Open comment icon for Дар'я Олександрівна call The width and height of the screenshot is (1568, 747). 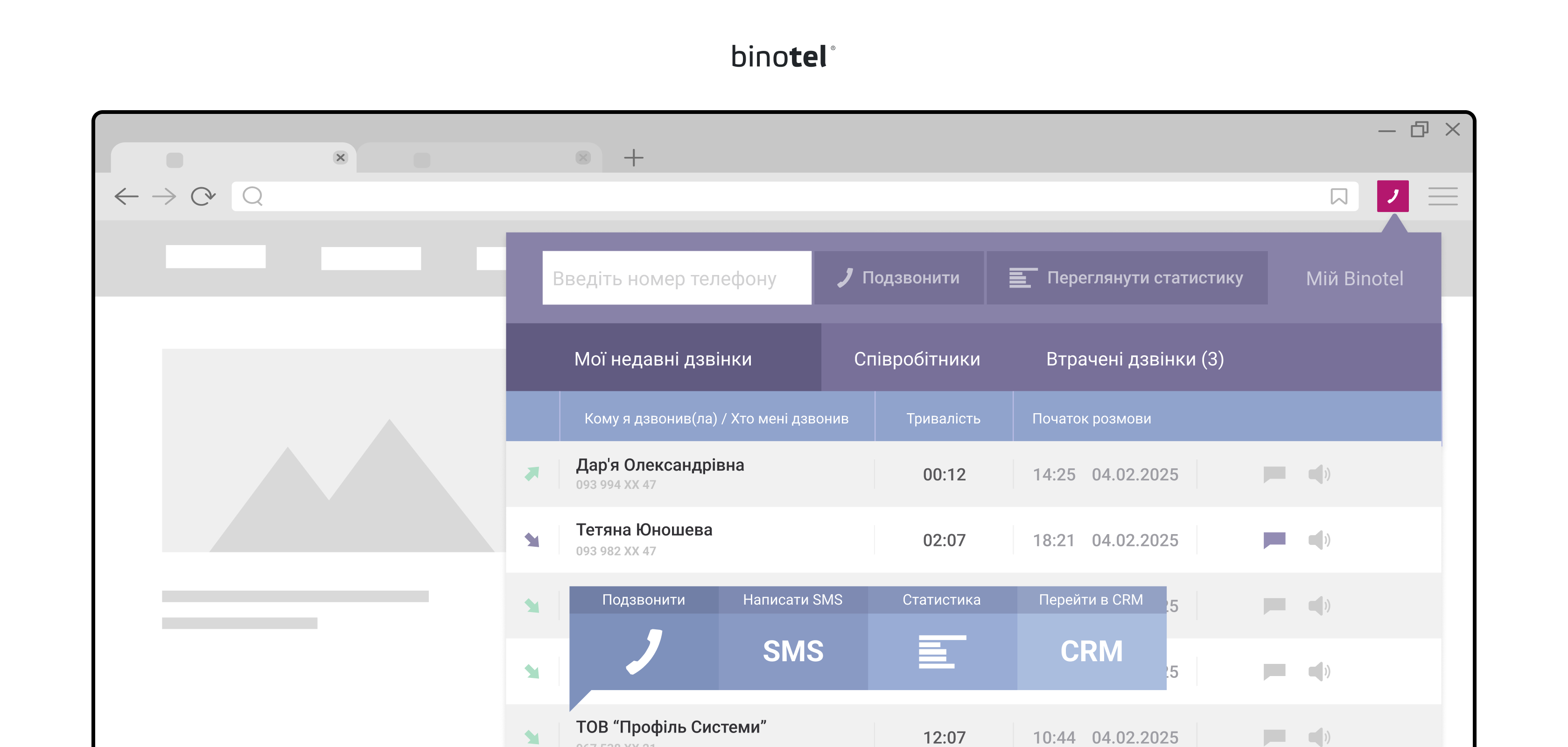pos(1274,474)
